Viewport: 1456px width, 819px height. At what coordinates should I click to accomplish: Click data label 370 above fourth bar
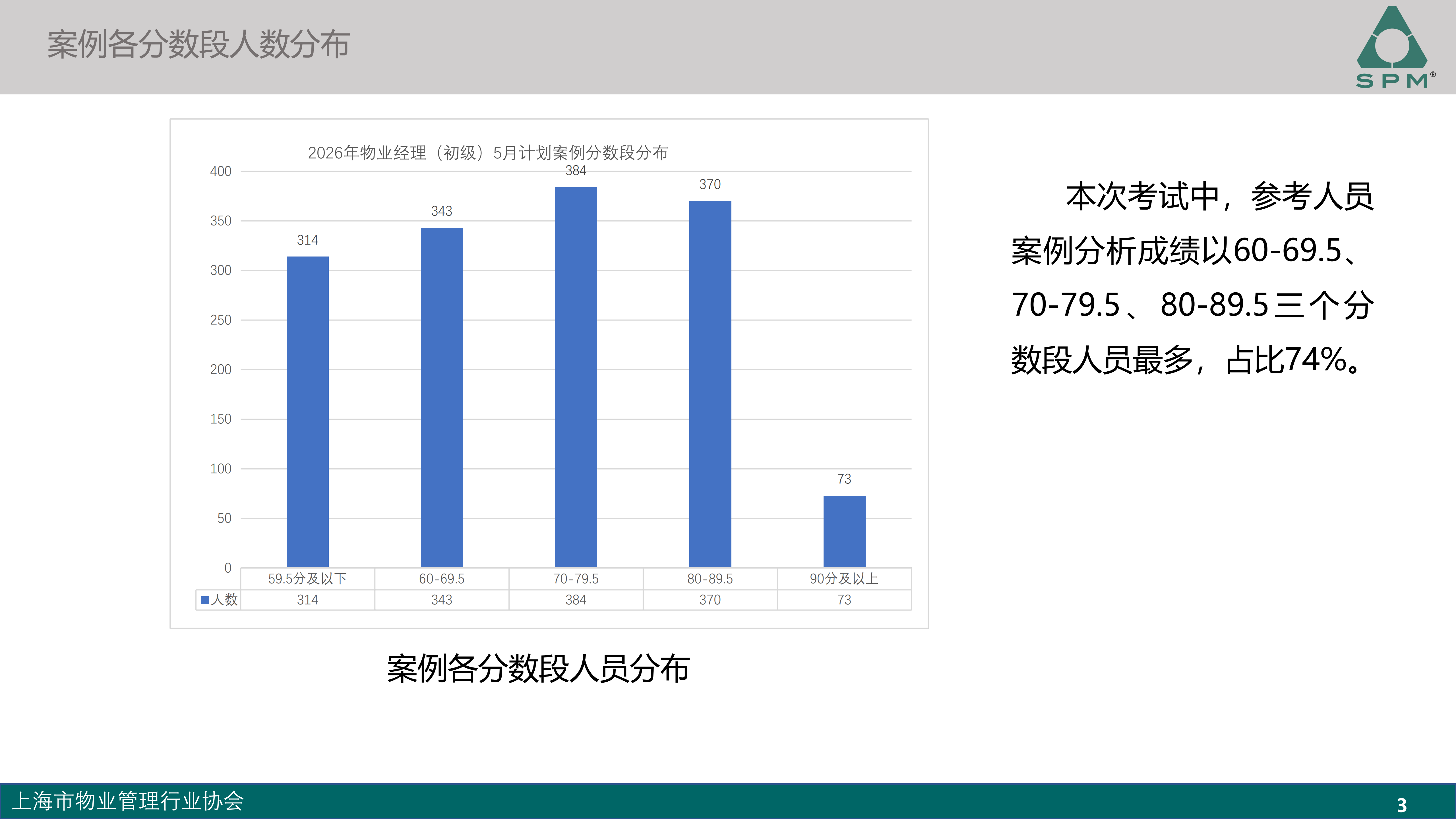click(x=710, y=184)
